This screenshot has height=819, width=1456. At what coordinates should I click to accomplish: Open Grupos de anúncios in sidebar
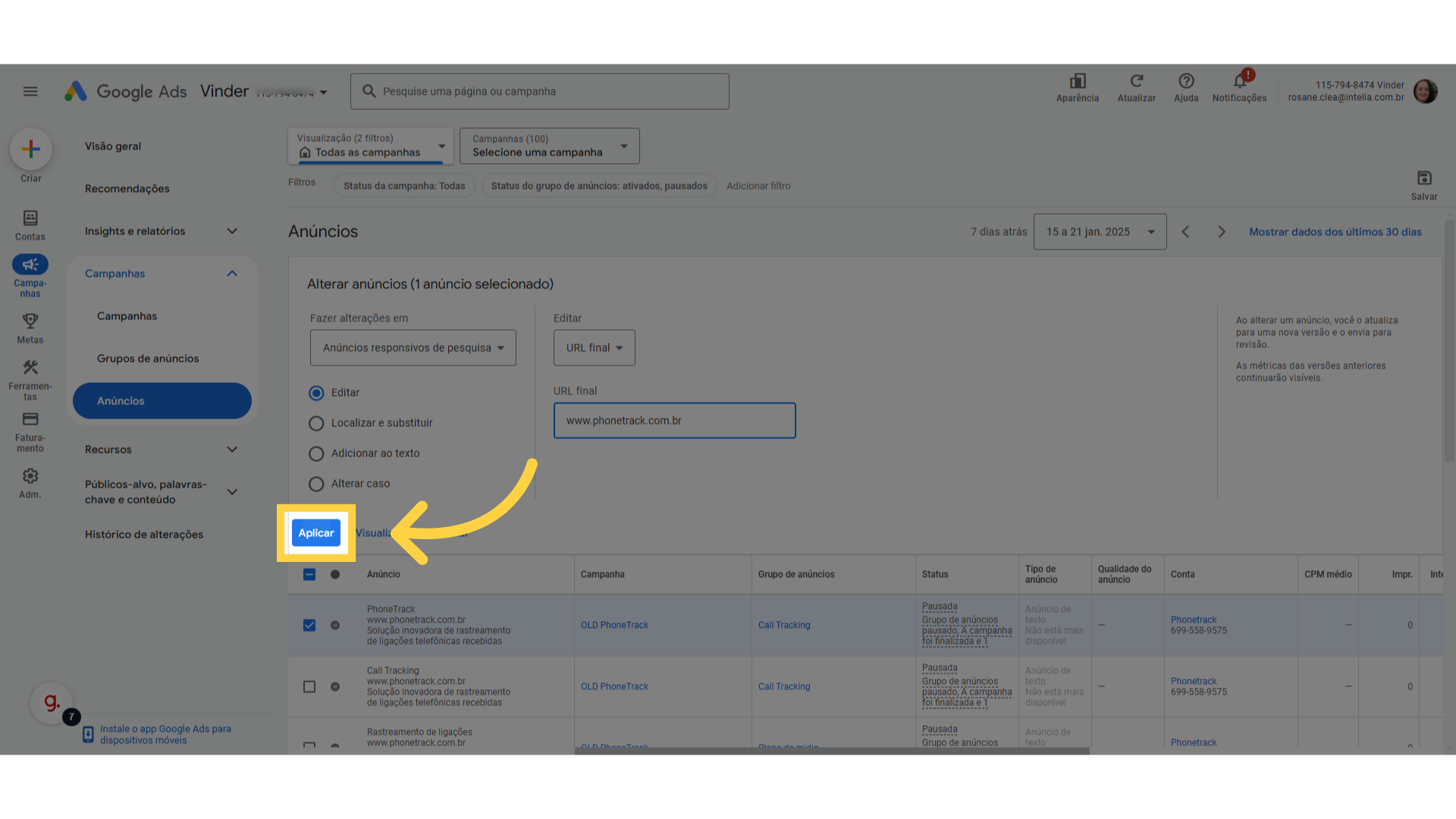pos(148,359)
